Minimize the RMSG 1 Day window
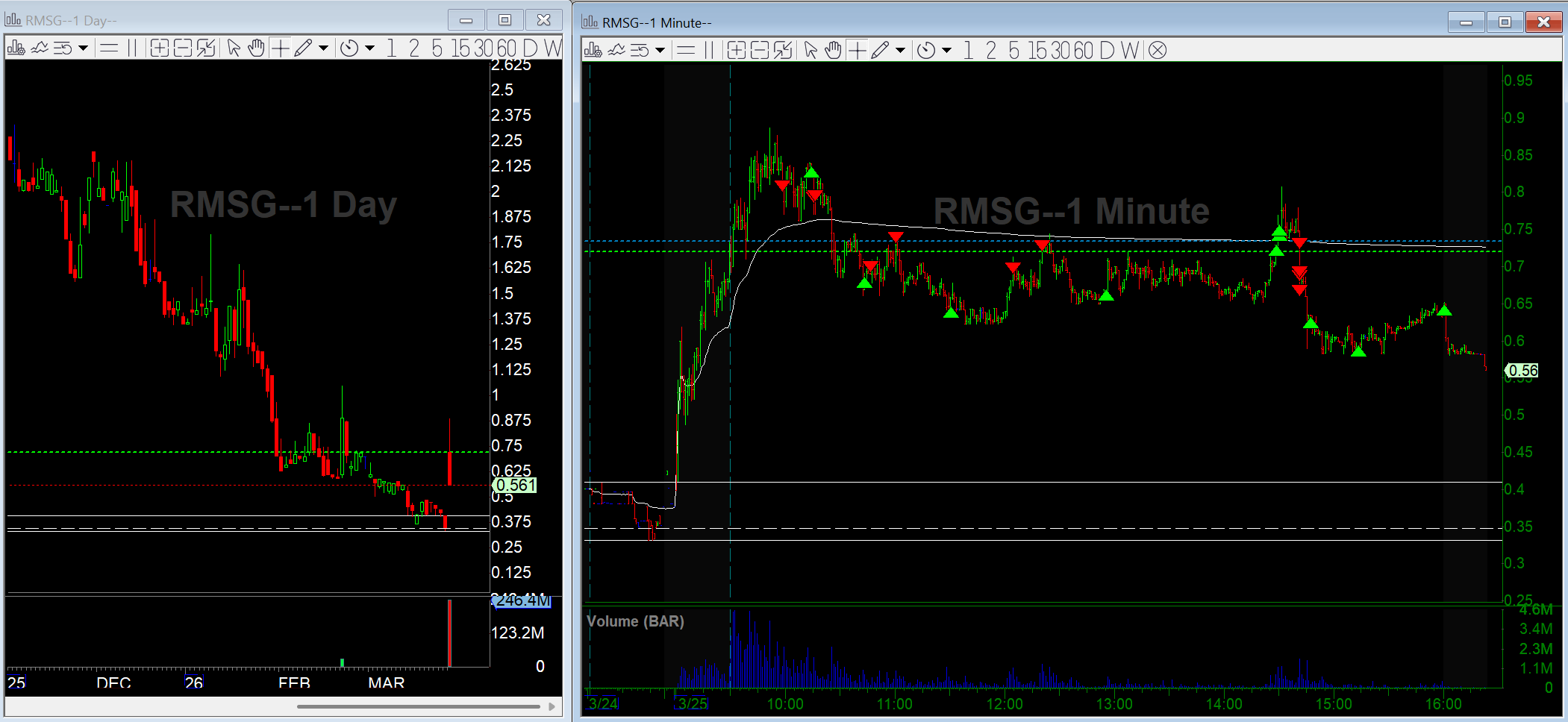The height and width of the screenshot is (722, 1568). click(466, 20)
